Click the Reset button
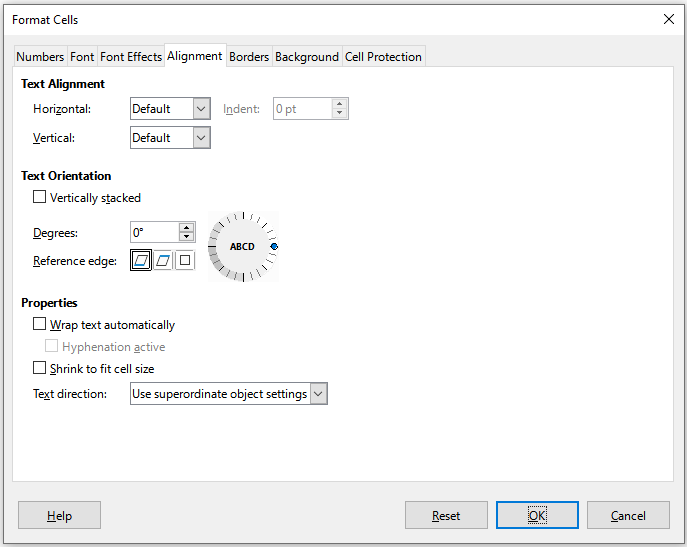This screenshot has height=547, width=687. [446, 515]
